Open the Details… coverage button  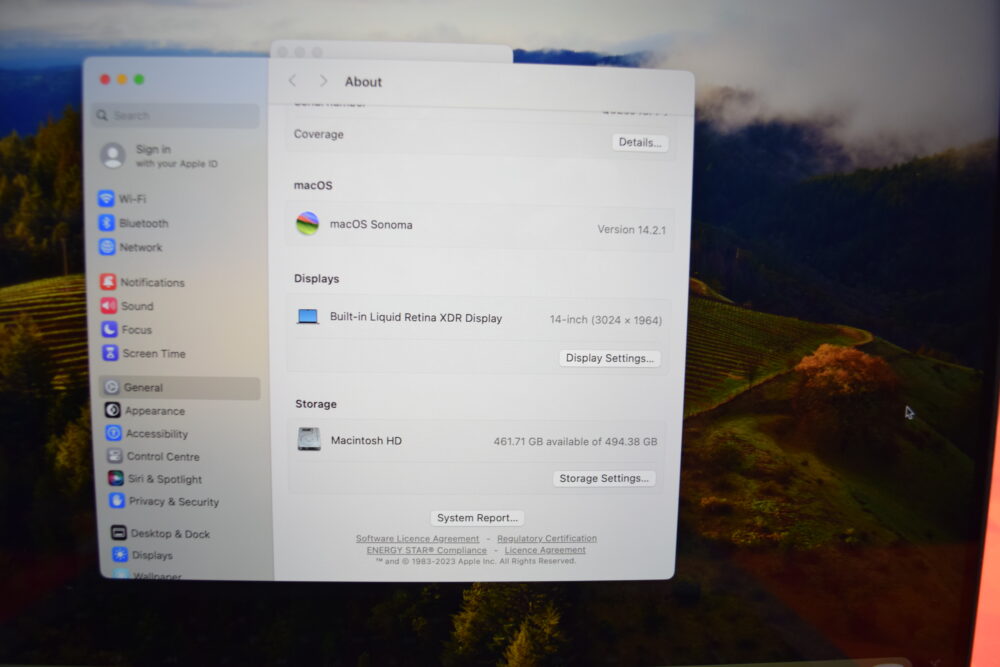click(640, 142)
